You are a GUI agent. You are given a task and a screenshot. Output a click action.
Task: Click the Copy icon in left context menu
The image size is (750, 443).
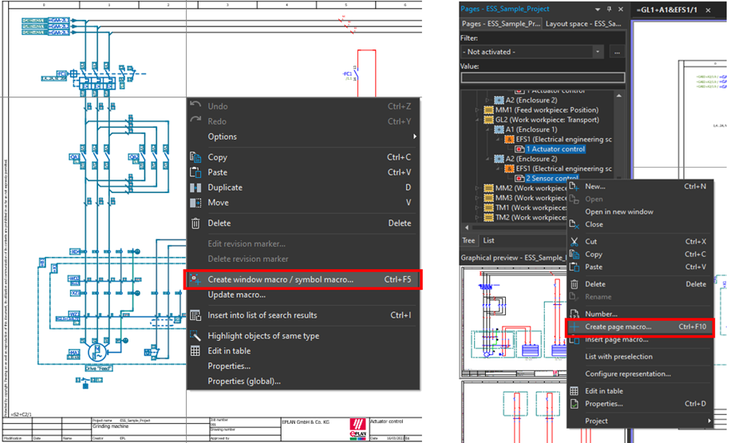[x=195, y=157]
